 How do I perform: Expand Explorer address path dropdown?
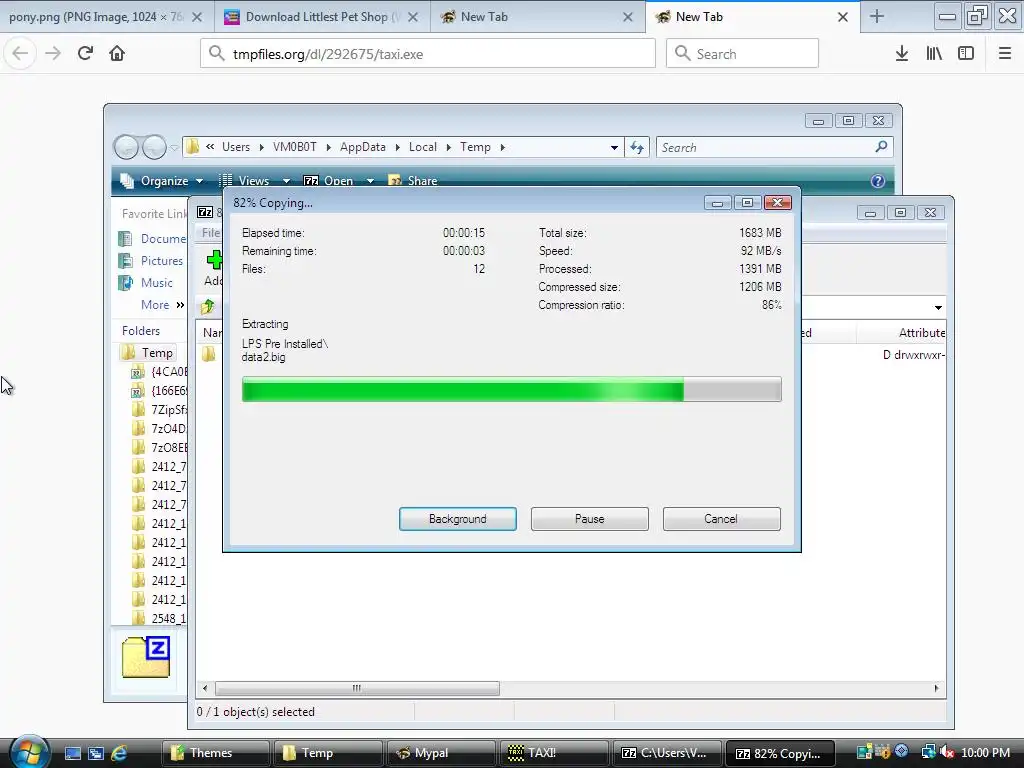coord(614,148)
